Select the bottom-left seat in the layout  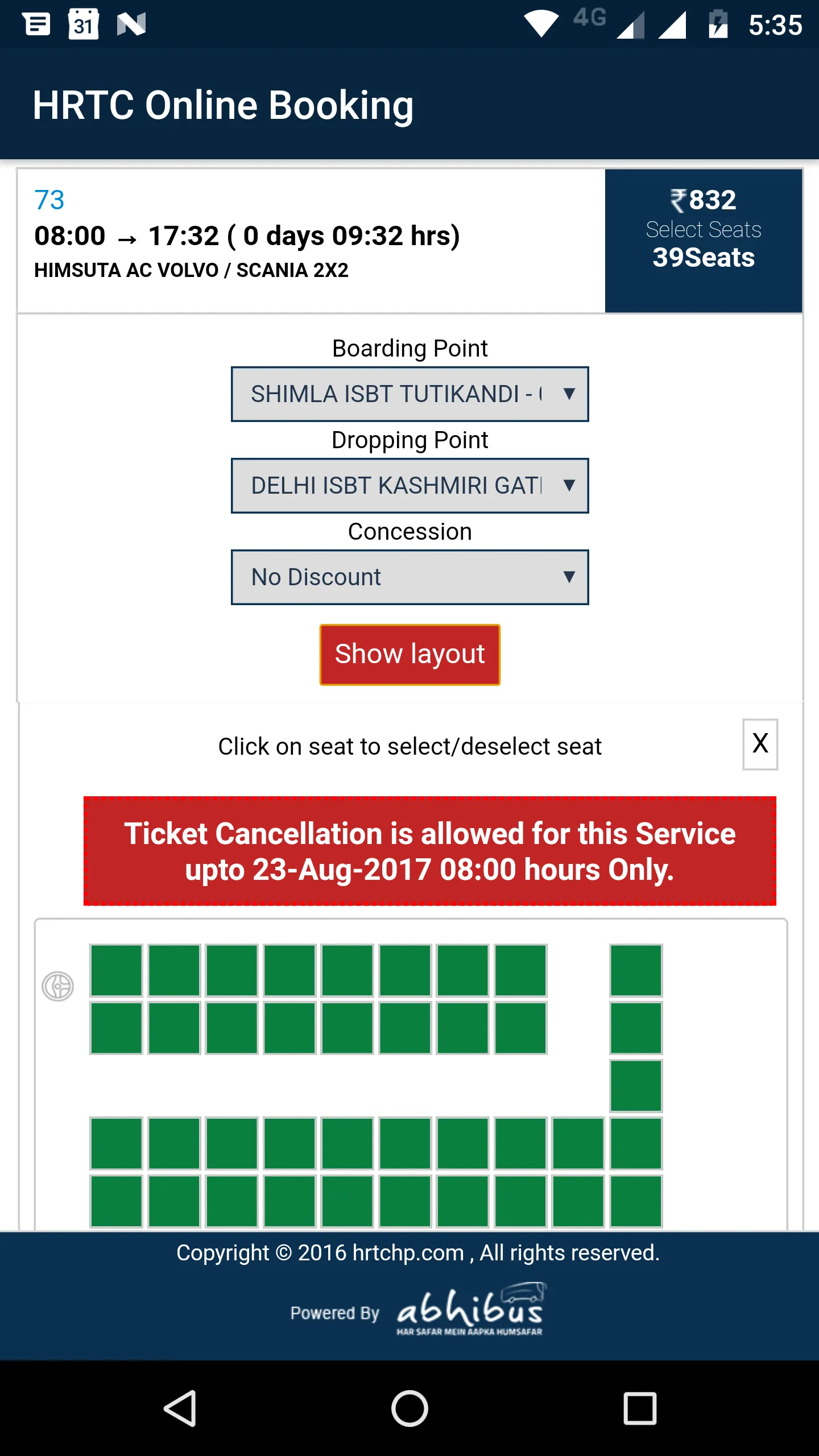click(x=116, y=1201)
